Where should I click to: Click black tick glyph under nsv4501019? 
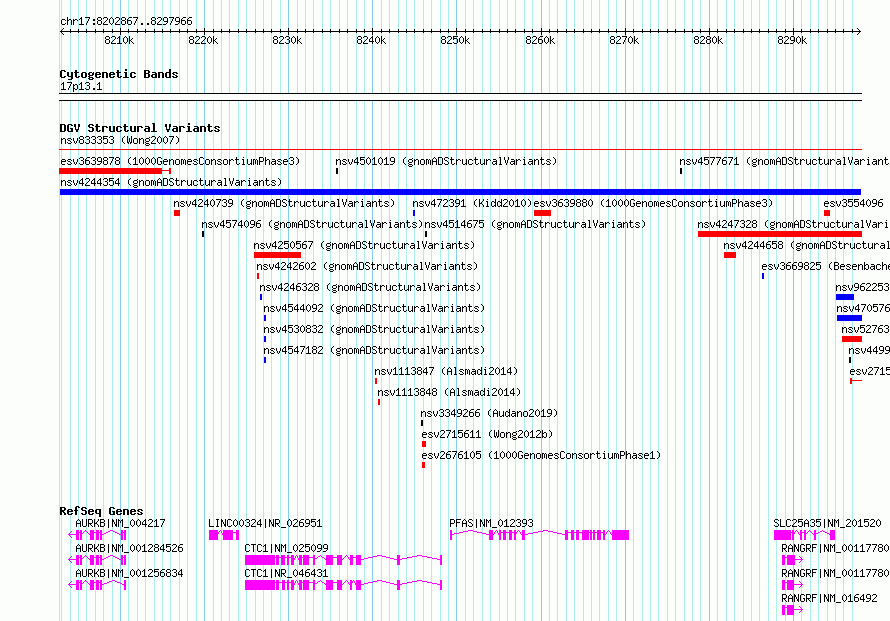point(337,171)
